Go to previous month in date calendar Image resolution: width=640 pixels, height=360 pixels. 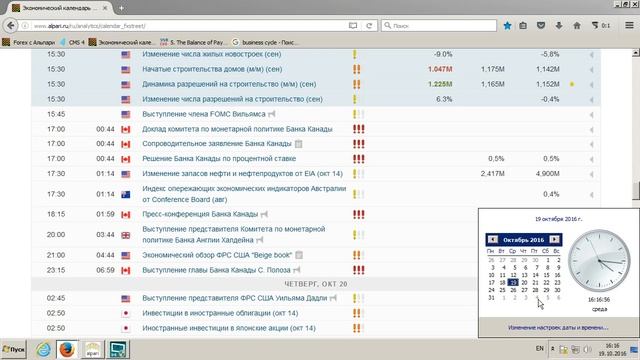[x=493, y=240]
